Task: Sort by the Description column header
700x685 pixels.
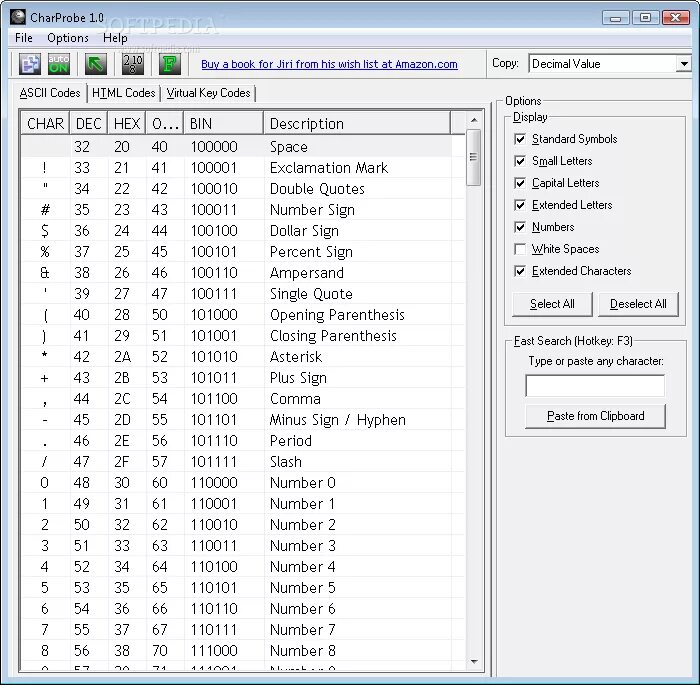Action: [357, 123]
